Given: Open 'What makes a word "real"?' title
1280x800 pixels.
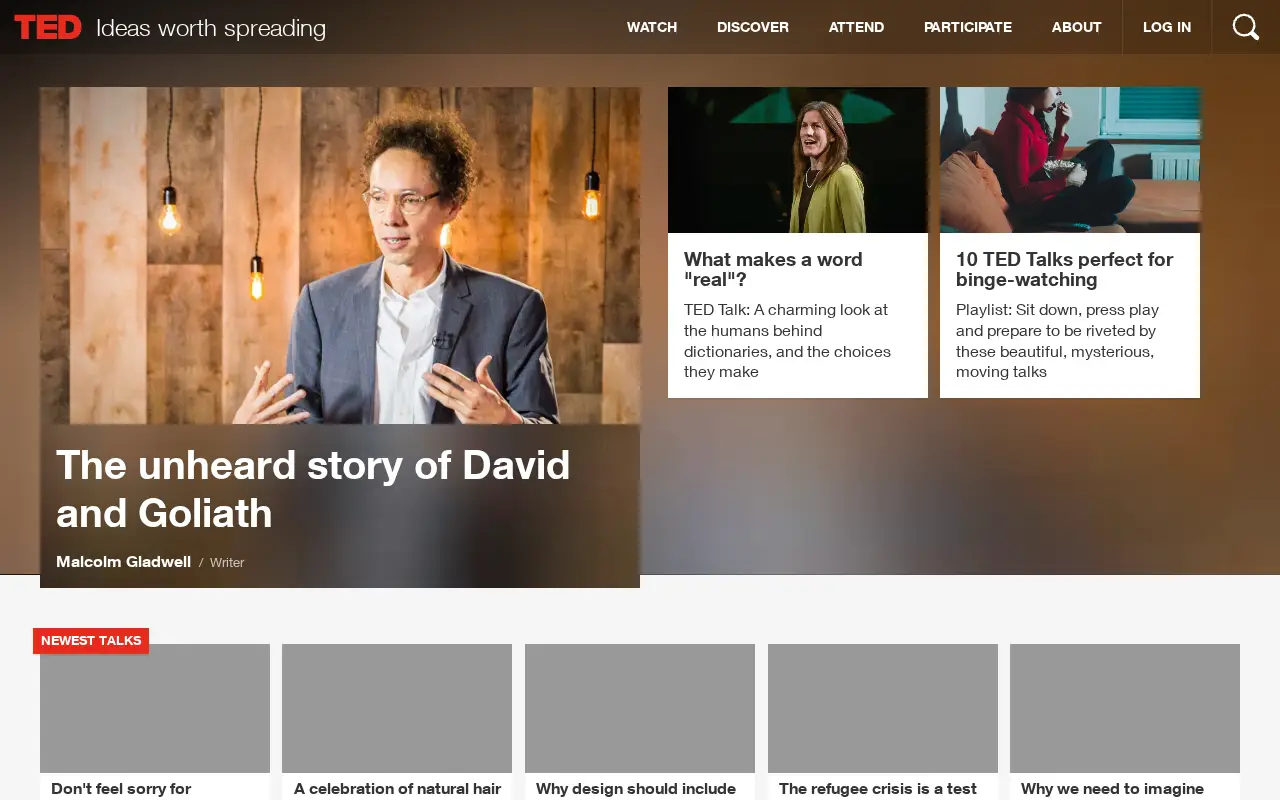Looking at the screenshot, I should pos(773,269).
